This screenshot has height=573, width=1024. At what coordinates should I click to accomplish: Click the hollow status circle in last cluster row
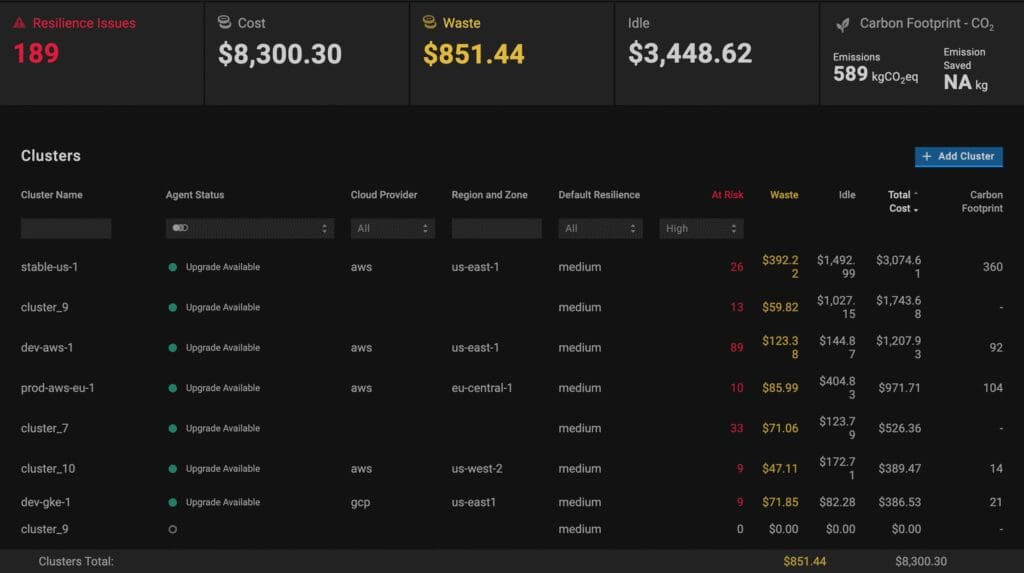[173, 529]
